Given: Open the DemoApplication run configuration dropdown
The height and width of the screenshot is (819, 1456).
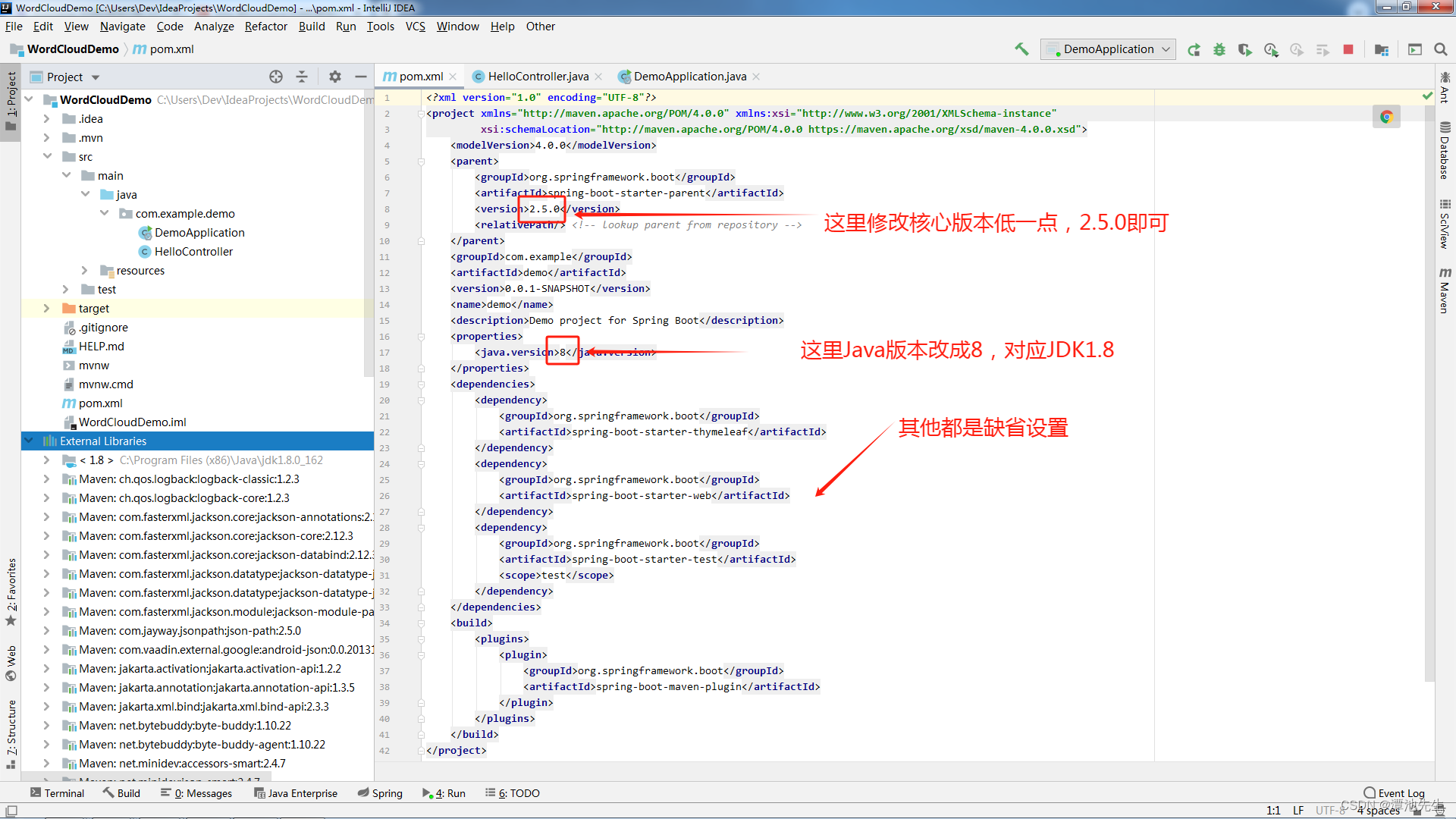Looking at the screenshot, I should pyautogui.click(x=1109, y=49).
